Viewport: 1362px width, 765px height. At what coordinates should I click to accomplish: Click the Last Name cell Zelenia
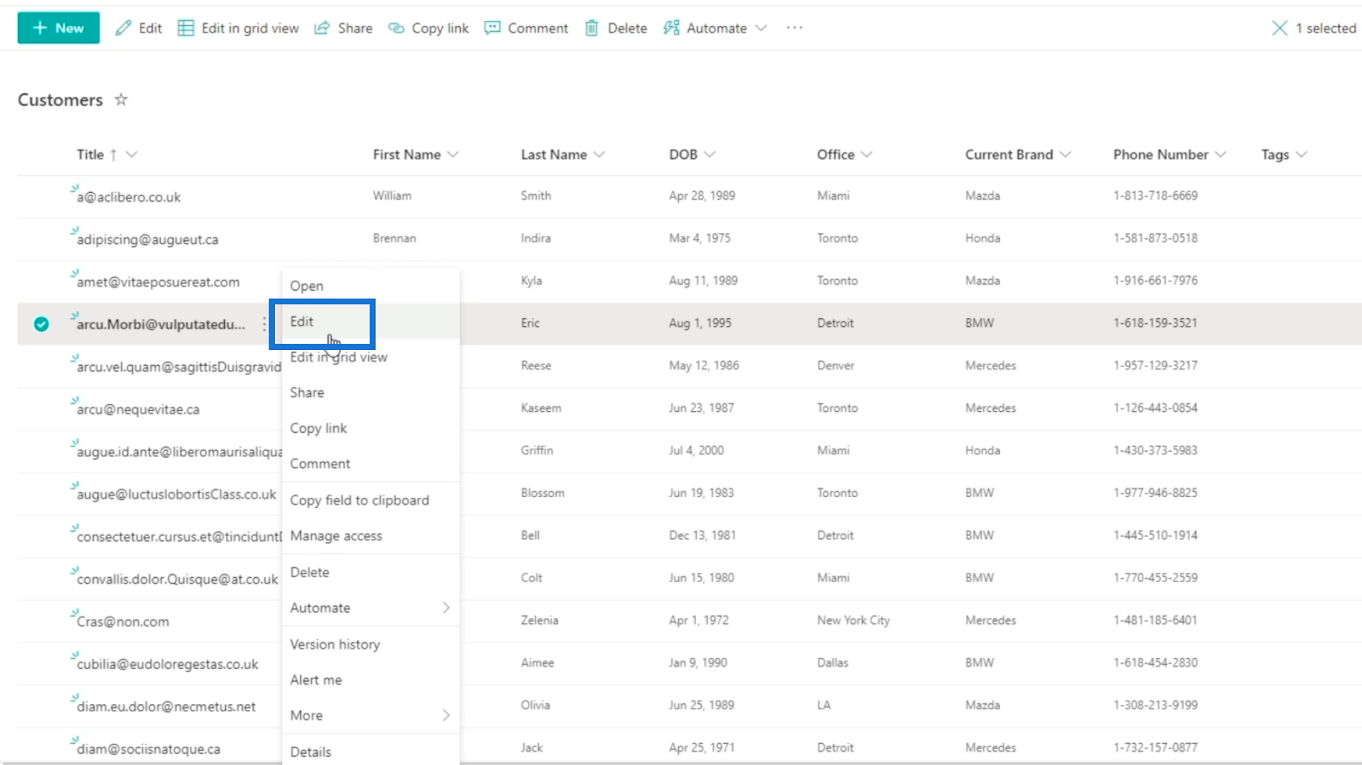coord(540,620)
